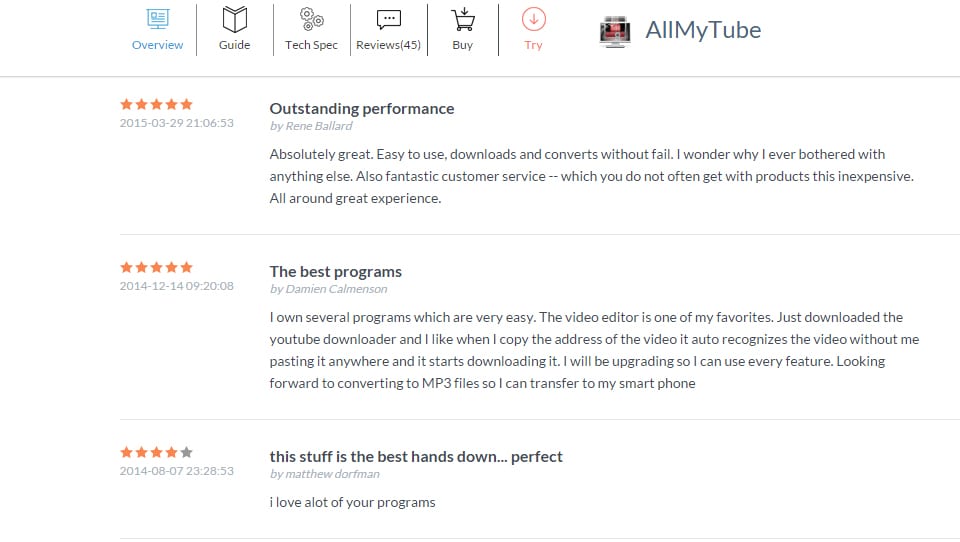Click the Buy label link
960x542 pixels.
[x=462, y=45]
